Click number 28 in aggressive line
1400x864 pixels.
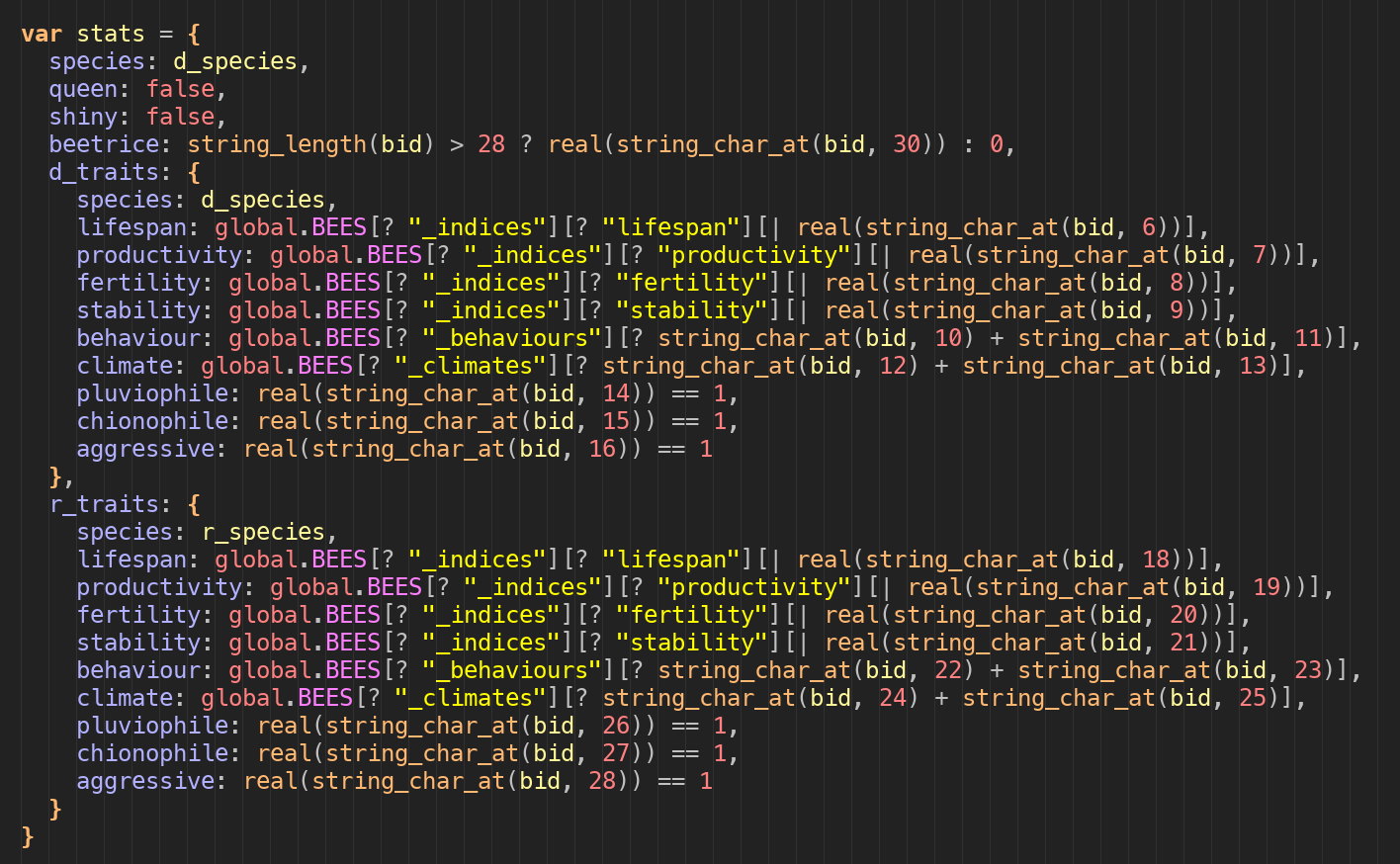[602, 781]
